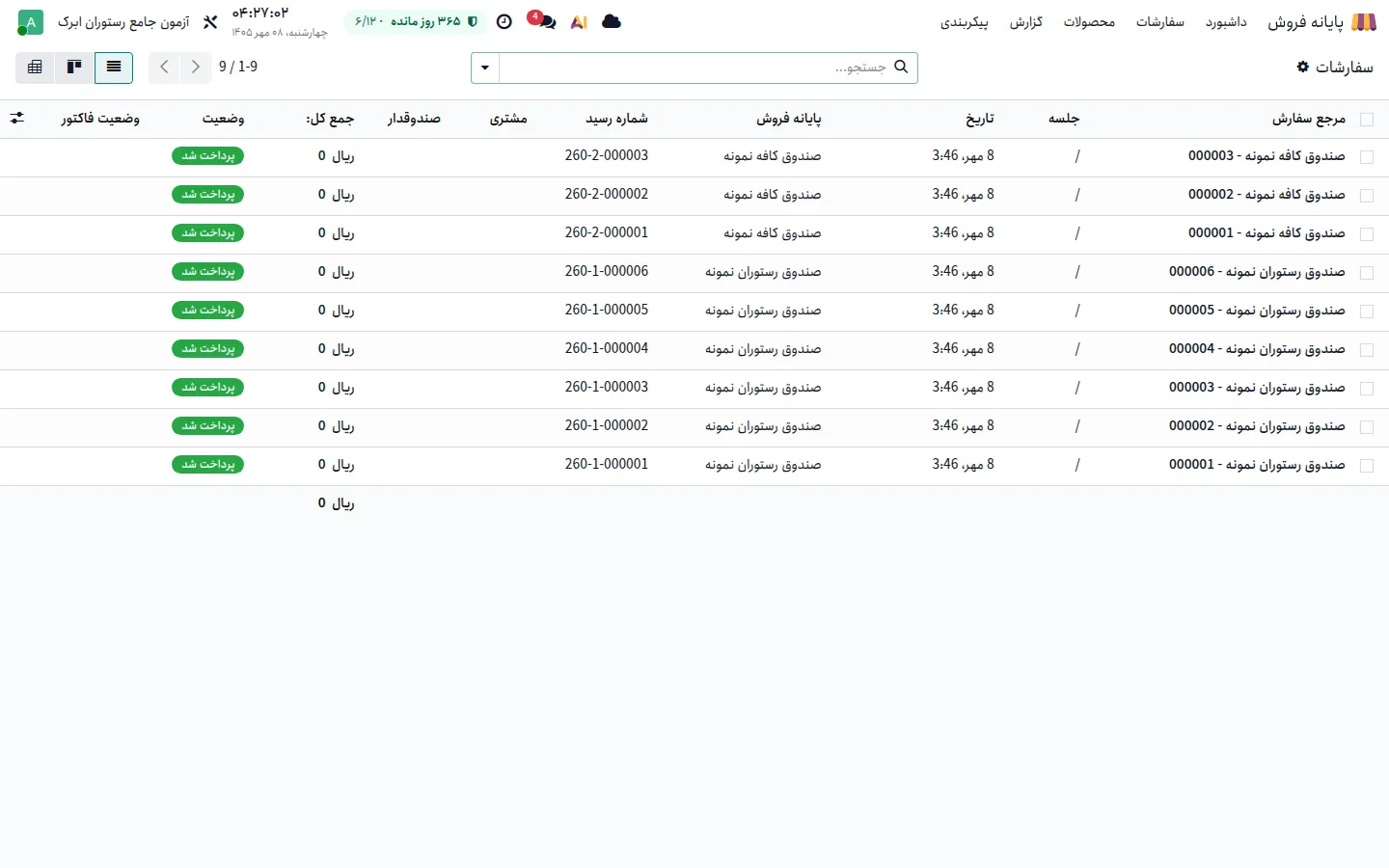
Task: Check the row صندوق رستوران نمونه - 000006
Action: (1366, 273)
